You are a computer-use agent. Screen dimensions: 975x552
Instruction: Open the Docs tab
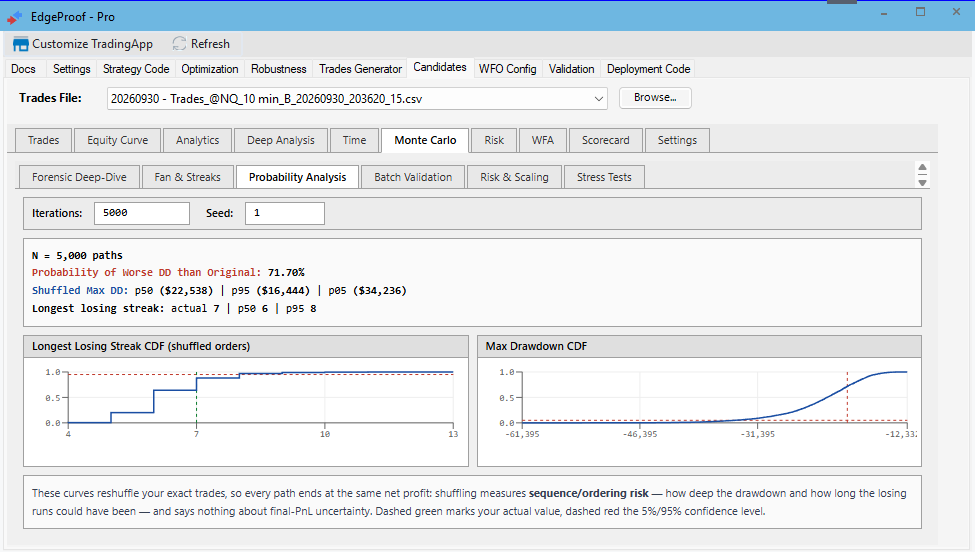[x=24, y=69]
